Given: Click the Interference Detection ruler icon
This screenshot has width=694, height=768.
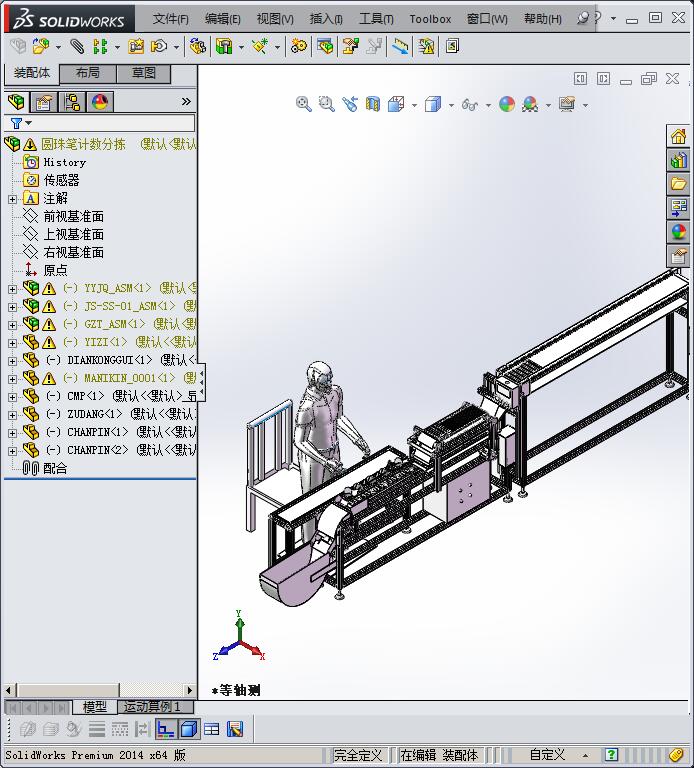Looking at the screenshot, I should (400, 47).
